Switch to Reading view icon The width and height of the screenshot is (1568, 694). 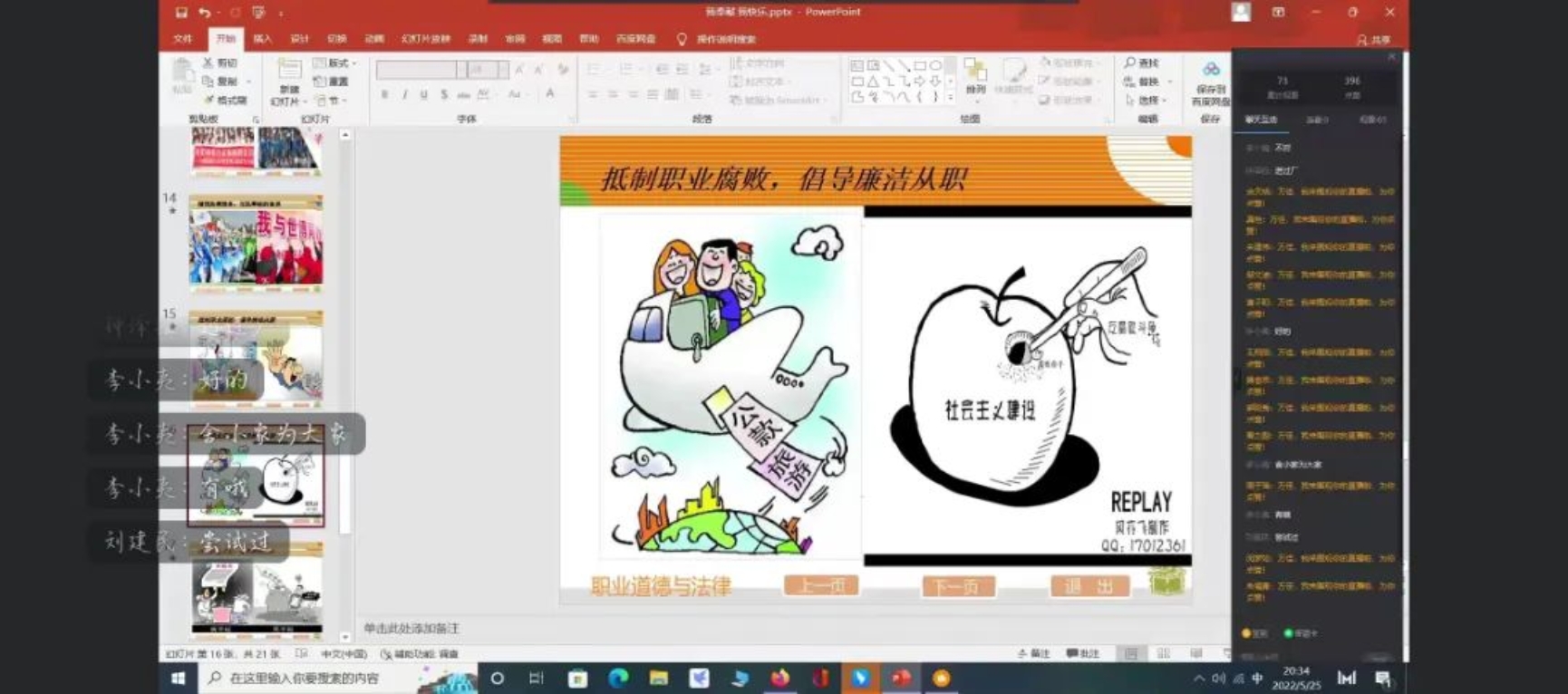(x=1196, y=653)
